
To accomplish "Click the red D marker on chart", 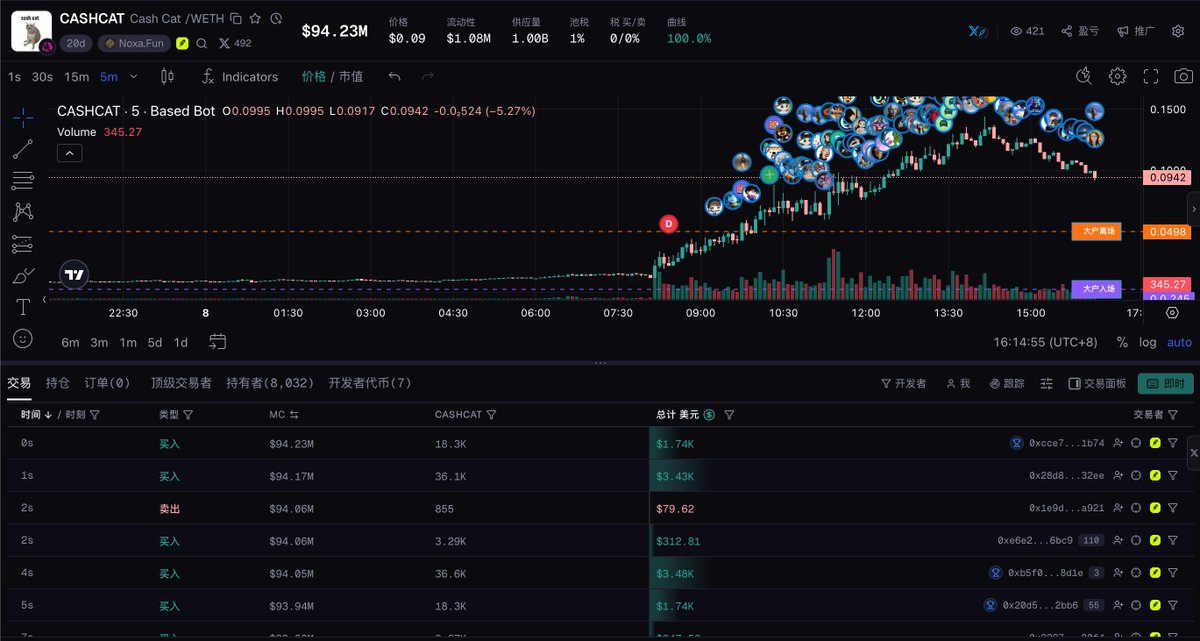I will (x=669, y=224).
